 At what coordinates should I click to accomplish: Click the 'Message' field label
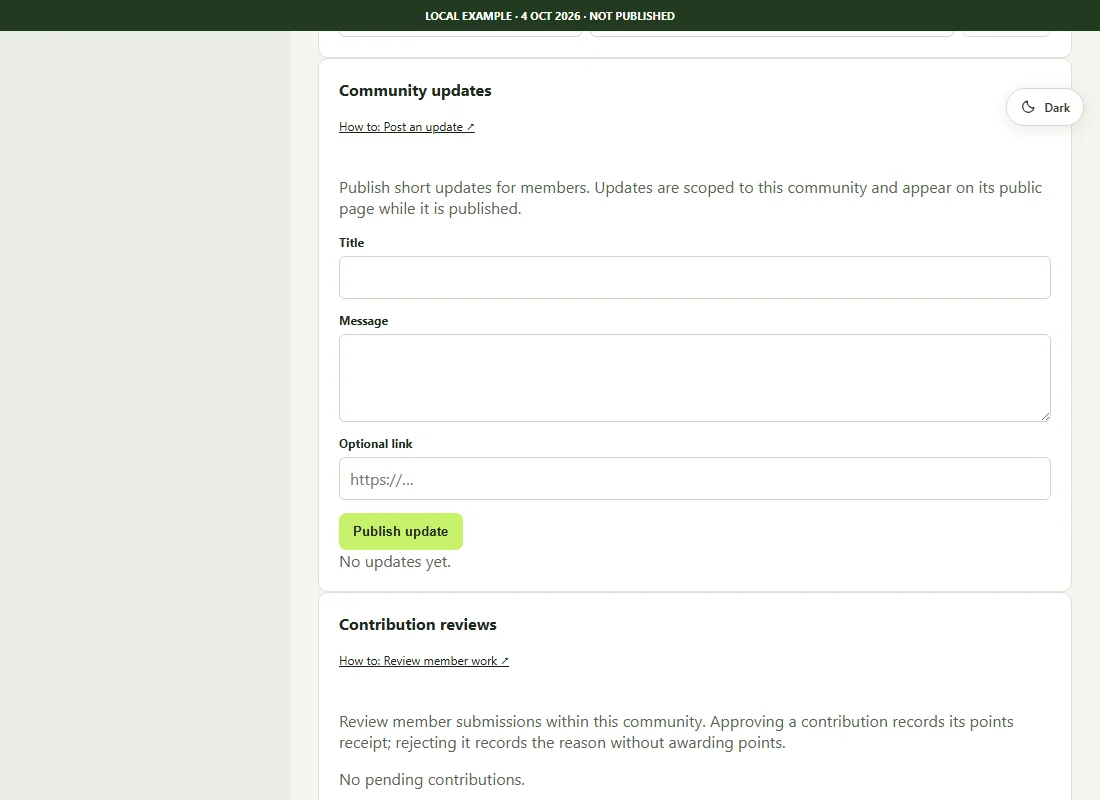click(363, 321)
